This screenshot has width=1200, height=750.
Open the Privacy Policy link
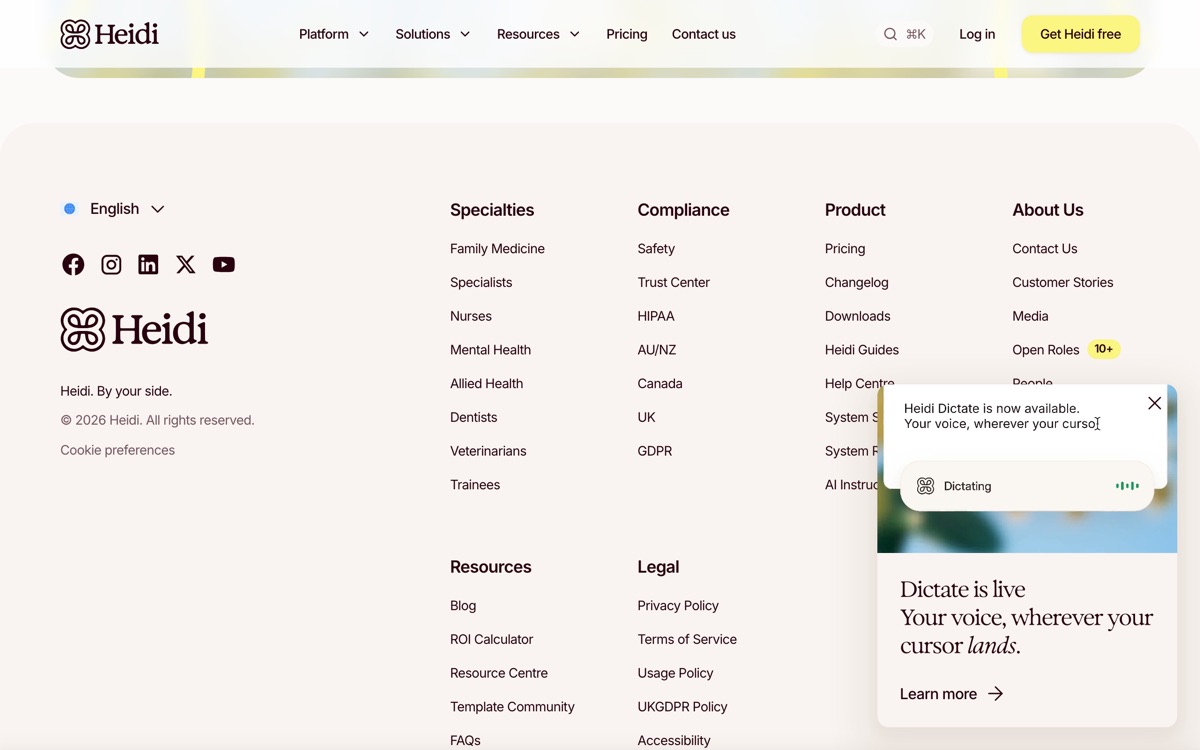678,606
